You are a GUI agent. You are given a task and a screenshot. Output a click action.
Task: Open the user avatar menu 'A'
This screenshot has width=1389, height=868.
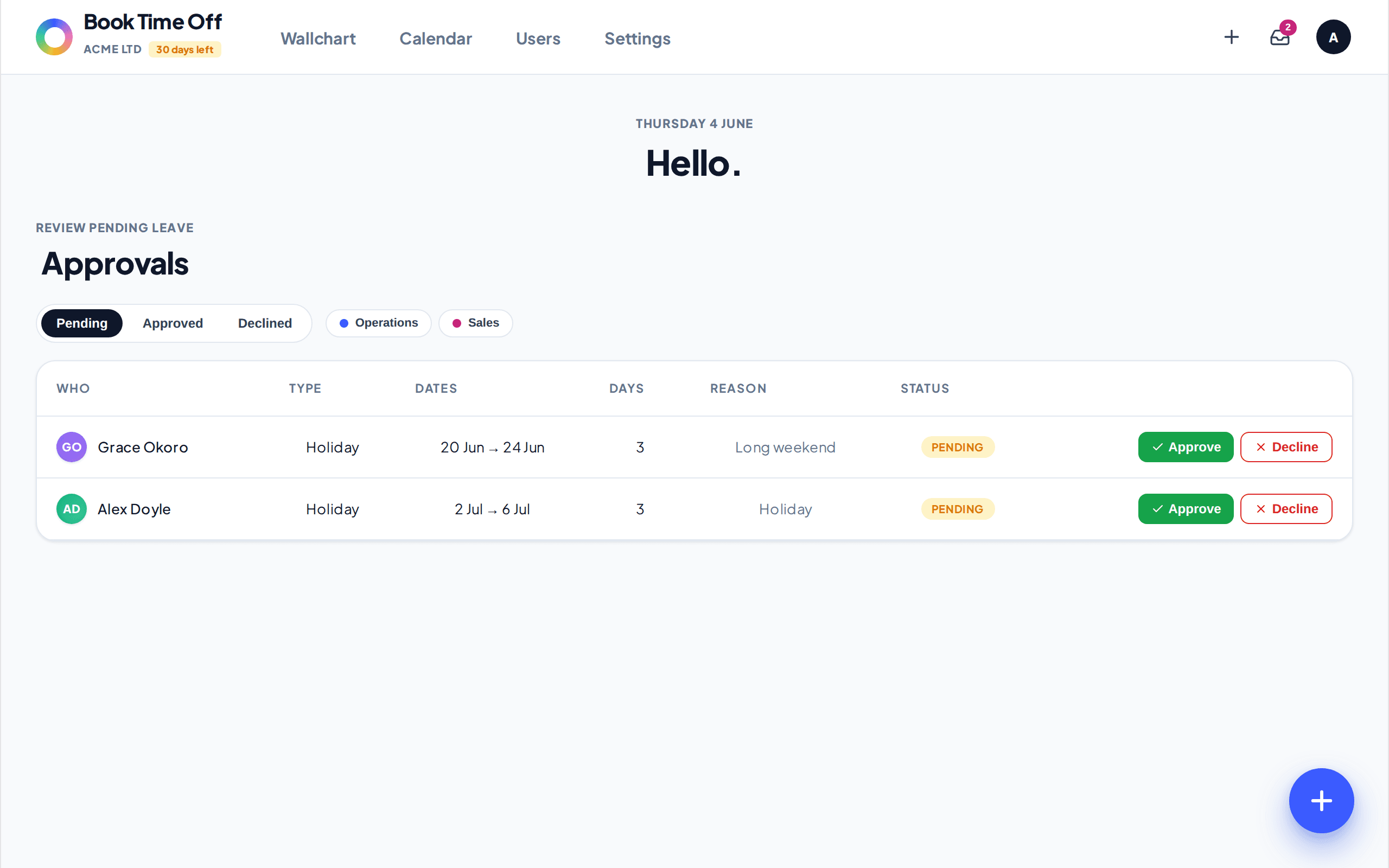pyautogui.click(x=1333, y=37)
